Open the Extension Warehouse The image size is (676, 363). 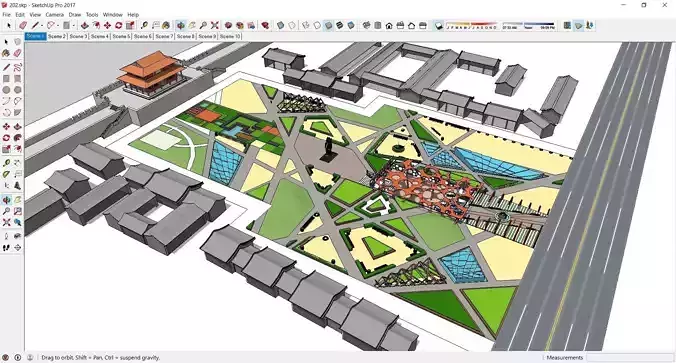click(x=240, y=25)
